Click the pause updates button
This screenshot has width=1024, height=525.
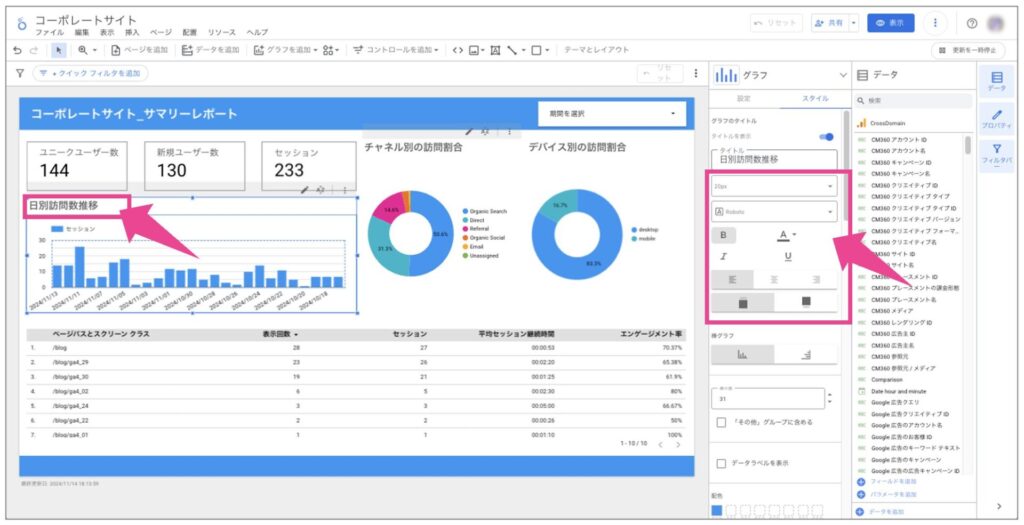point(967,50)
